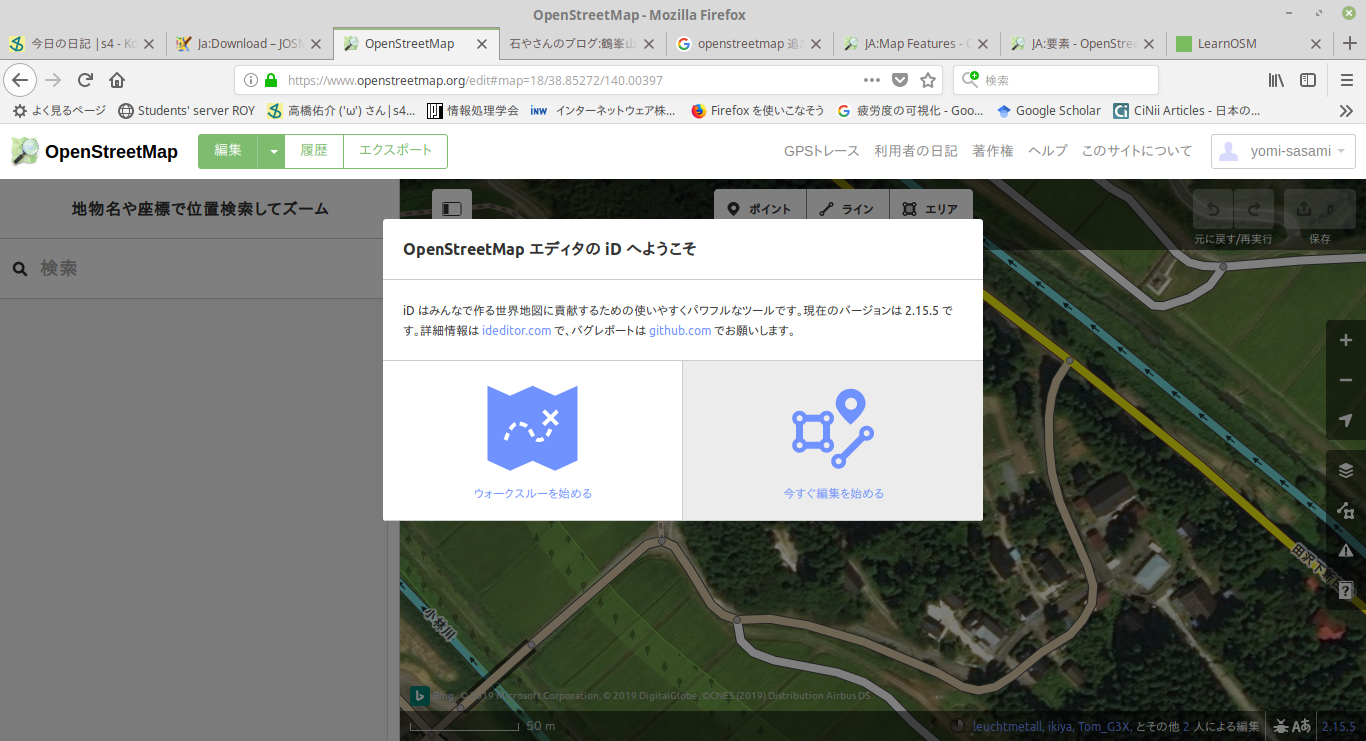Screen dimensions: 1366x741
Task: Click the エクスポート export button
Action: pyautogui.click(x=395, y=151)
